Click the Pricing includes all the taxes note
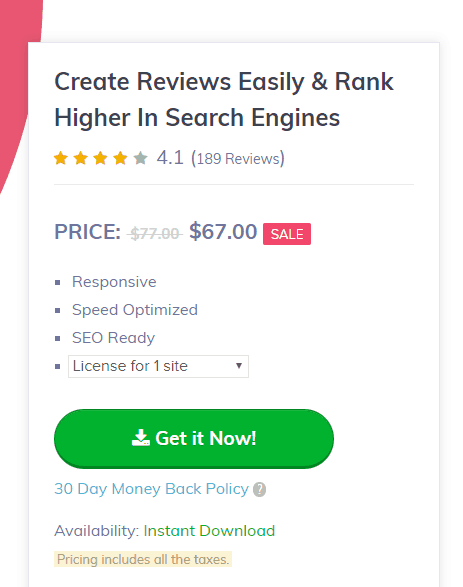Screen dimensions: 463x587 (x=143, y=559)
